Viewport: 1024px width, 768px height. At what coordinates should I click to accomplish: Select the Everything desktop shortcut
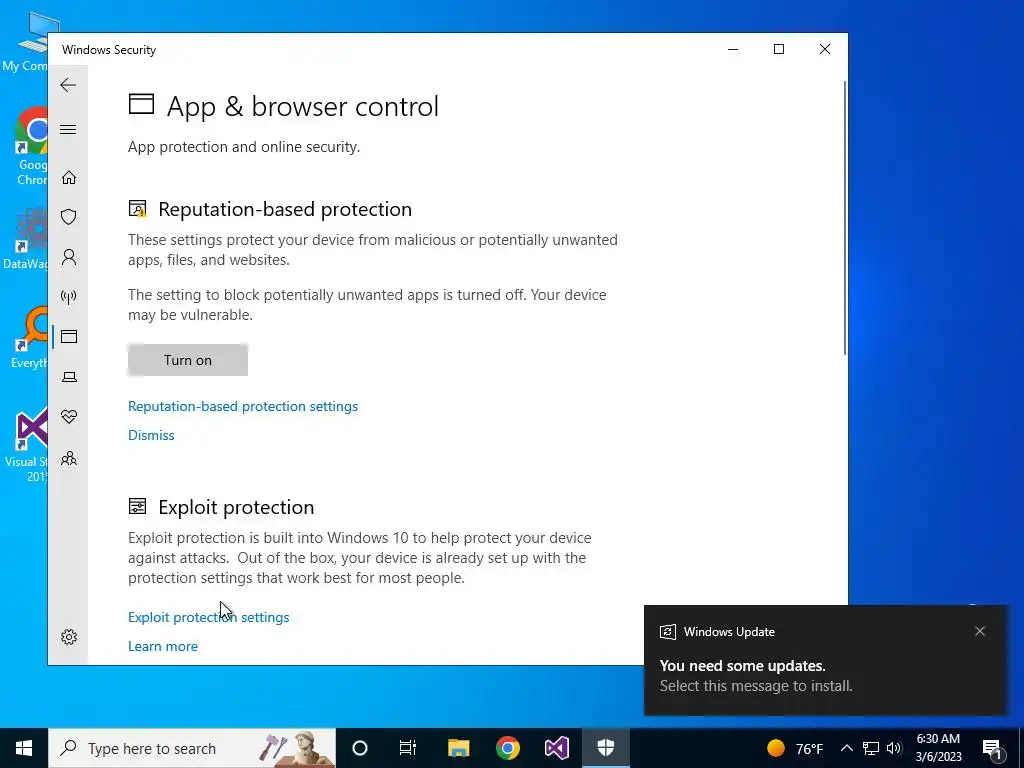[29, 338]
